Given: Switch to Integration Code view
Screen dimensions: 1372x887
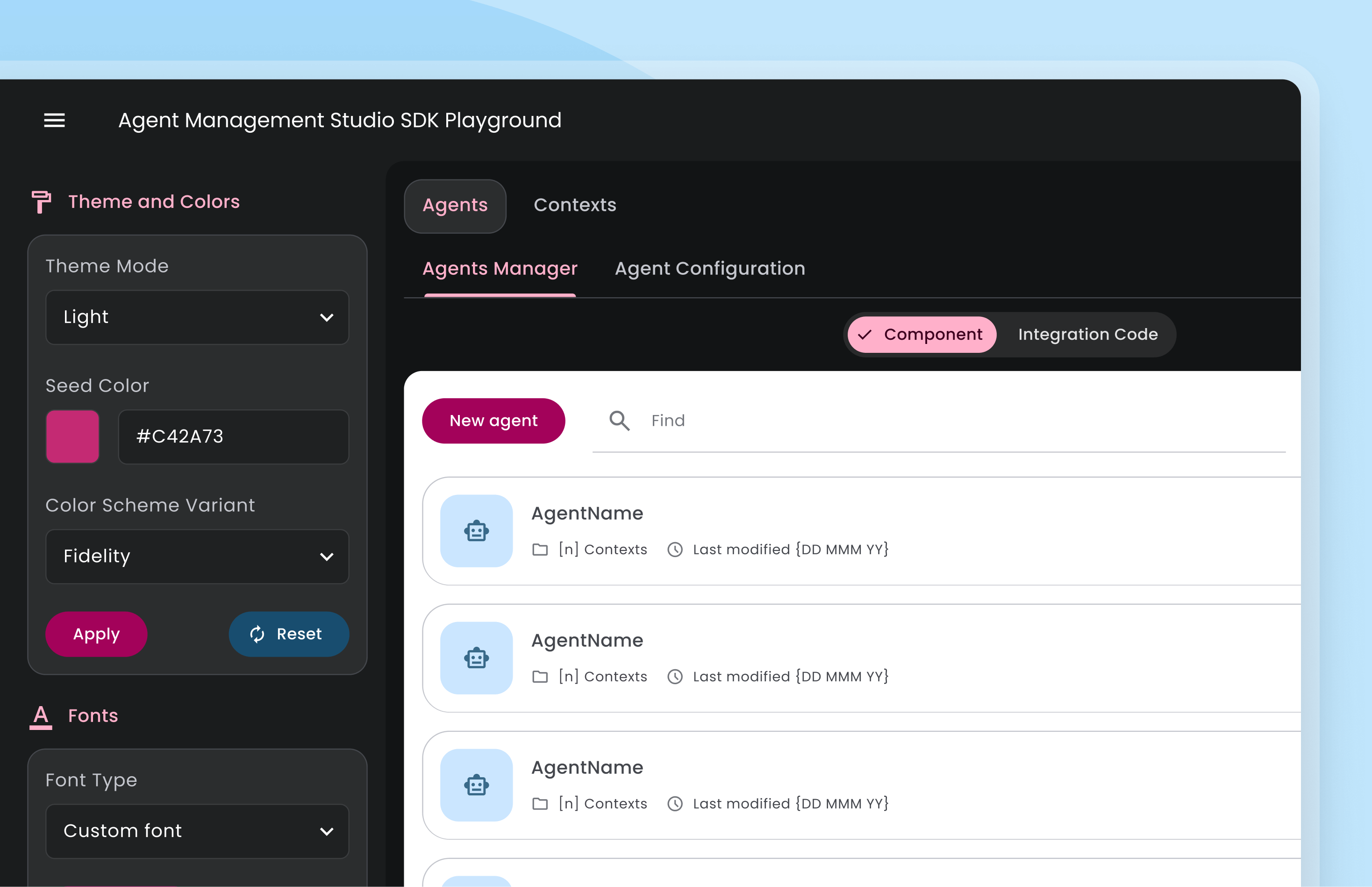Looking at the screenshot, I should pyautogui.click(x=1087, y=335).
